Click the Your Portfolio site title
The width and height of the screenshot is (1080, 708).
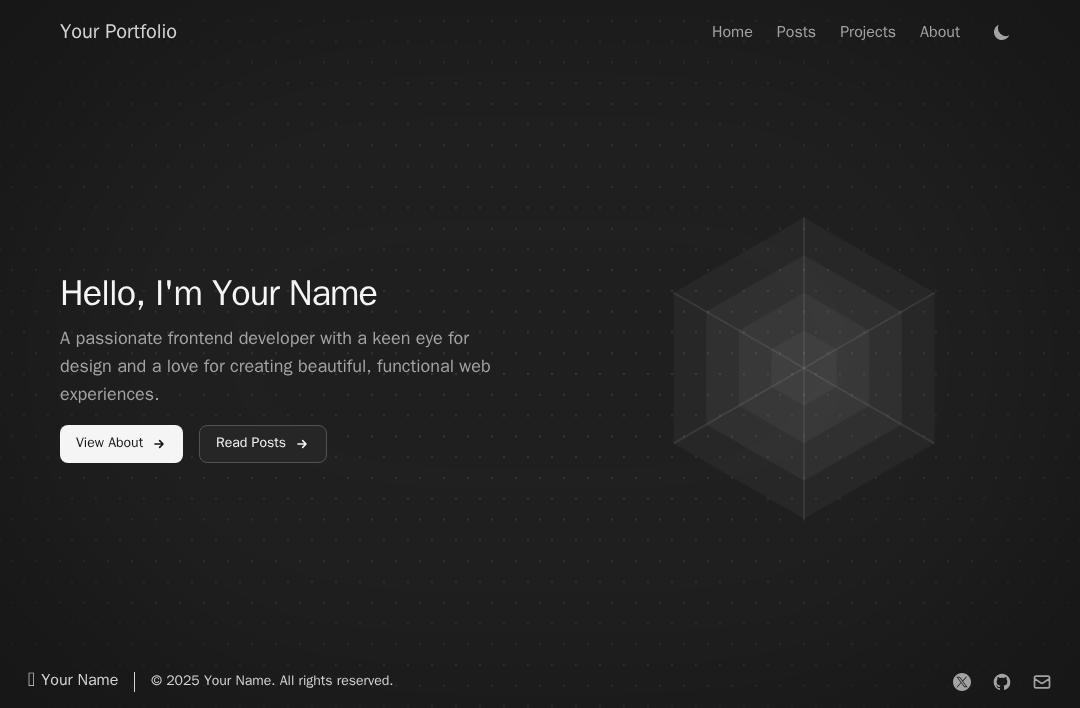tap(118, 32)
